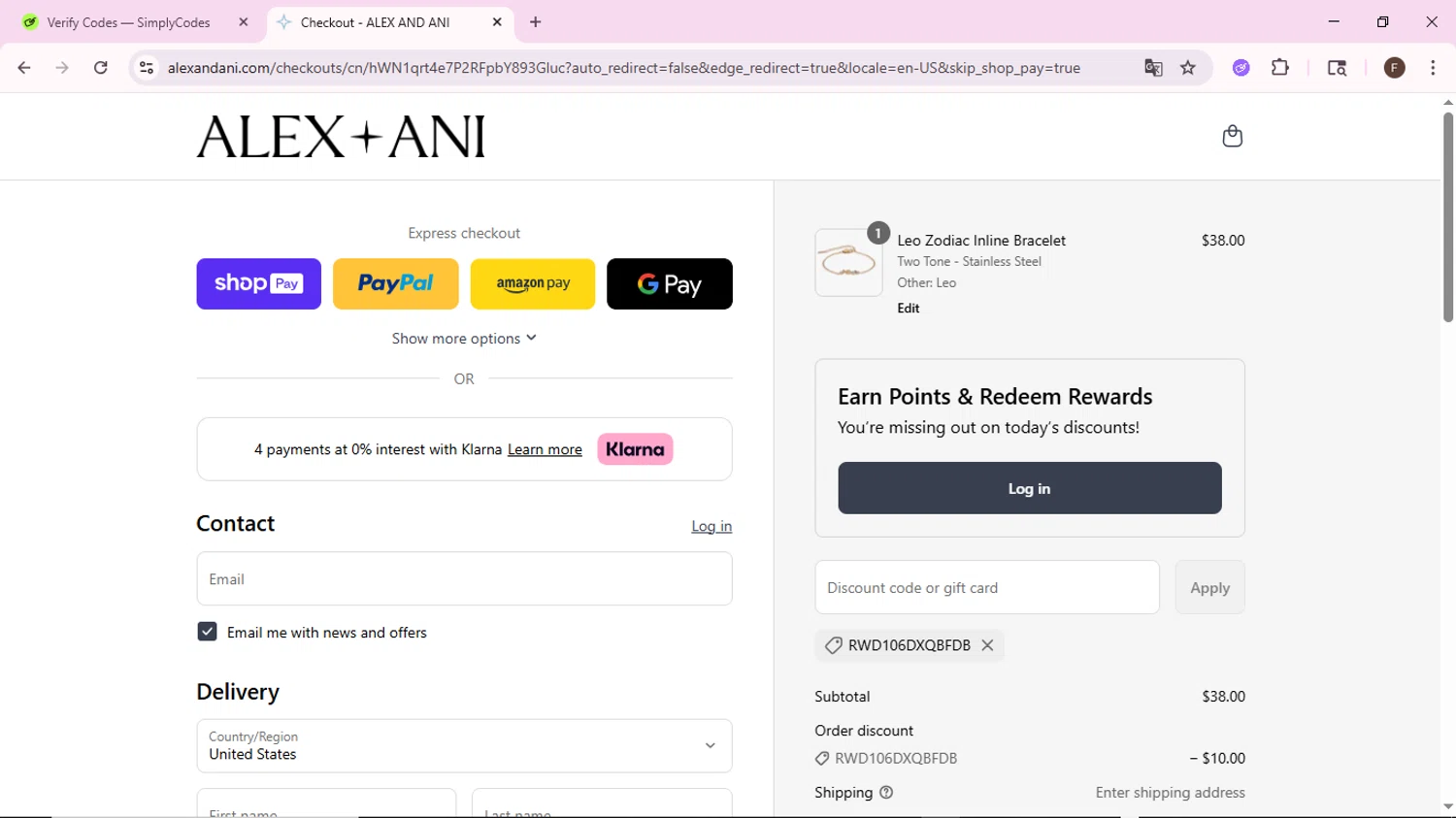
Task: Close the Checkout ALEX AND ANI tab
Action: [497, 22]
